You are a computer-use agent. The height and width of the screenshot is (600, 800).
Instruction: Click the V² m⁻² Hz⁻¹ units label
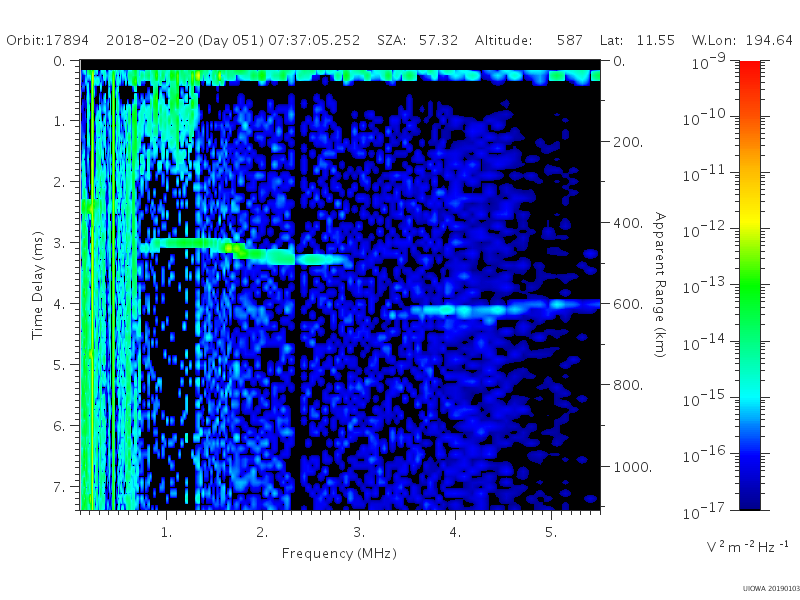coord(748,546)
